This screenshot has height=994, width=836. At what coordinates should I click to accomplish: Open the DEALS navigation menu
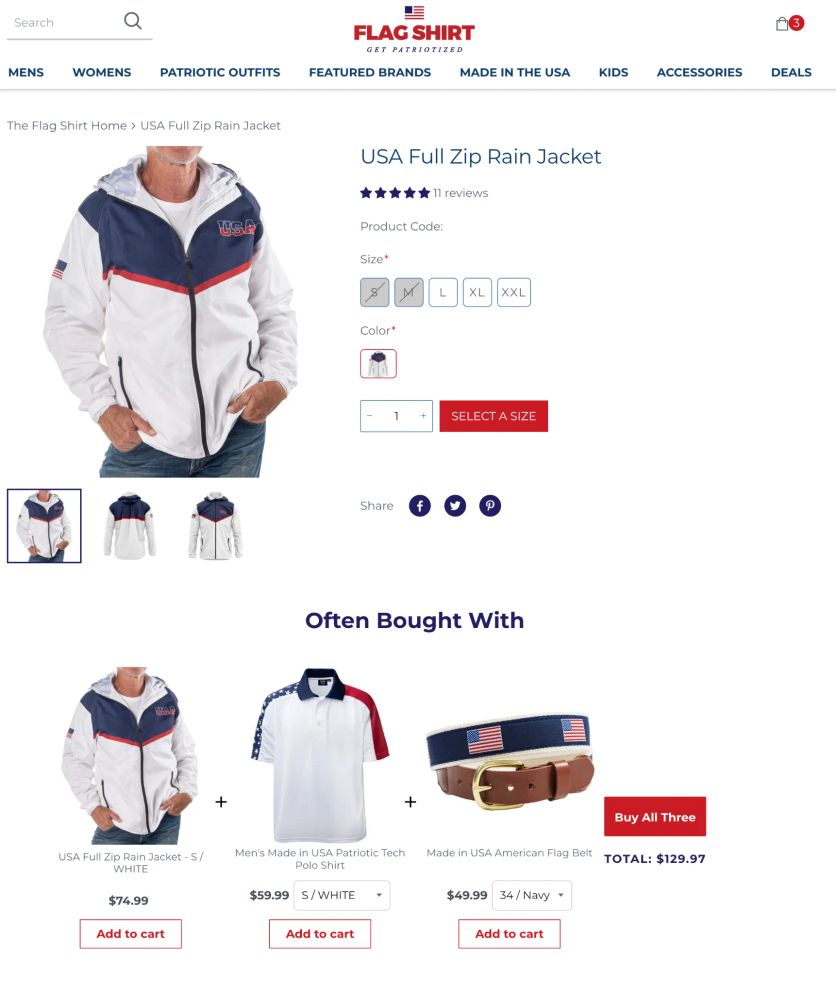pos(791,72)
